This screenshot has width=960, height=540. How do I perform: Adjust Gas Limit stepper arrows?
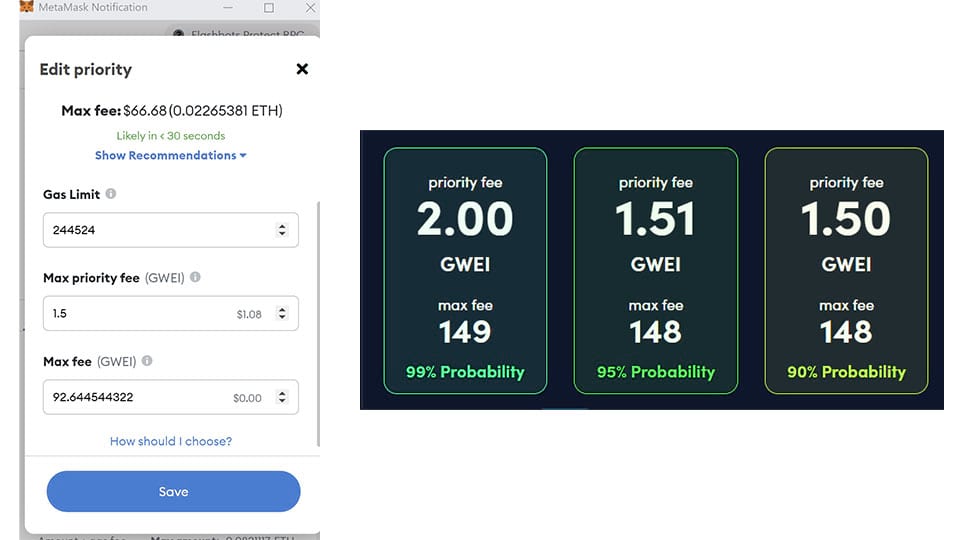pos(282,230)
